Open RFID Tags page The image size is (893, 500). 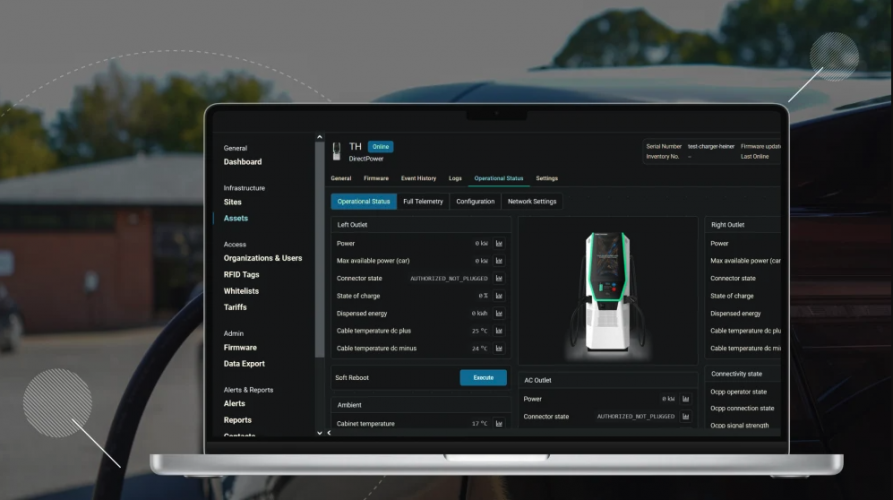tap(241, 274)
